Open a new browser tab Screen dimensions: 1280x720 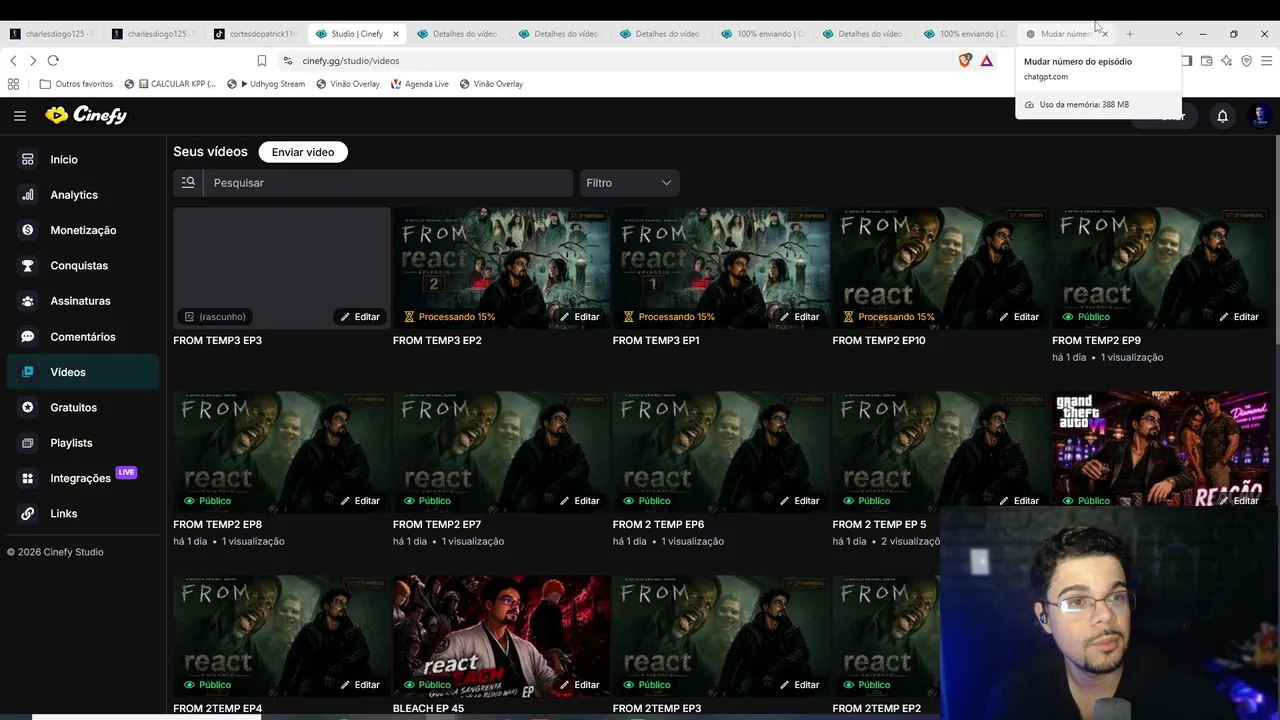click(1130, 34)
